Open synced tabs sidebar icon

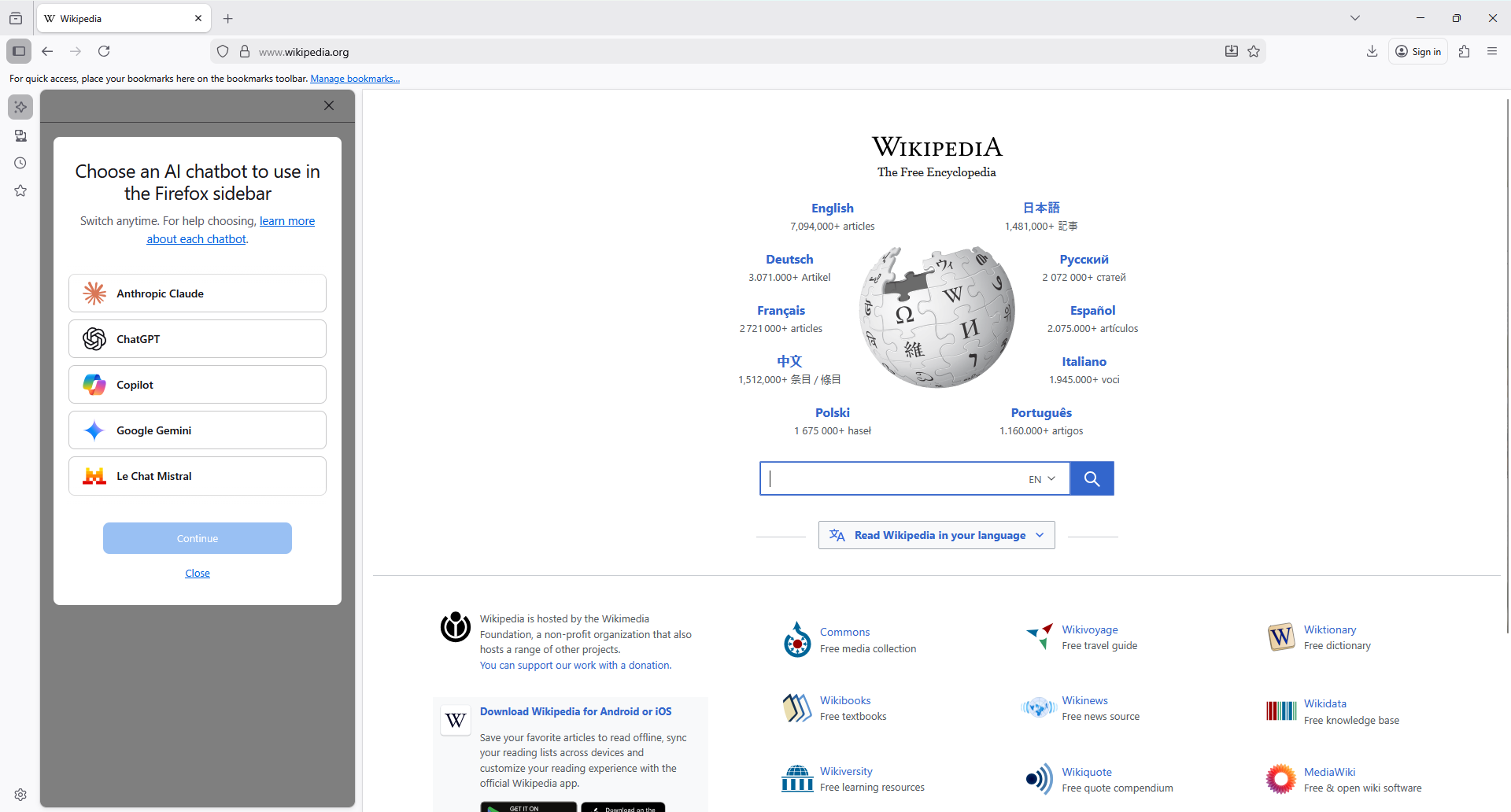pos(20,136)
